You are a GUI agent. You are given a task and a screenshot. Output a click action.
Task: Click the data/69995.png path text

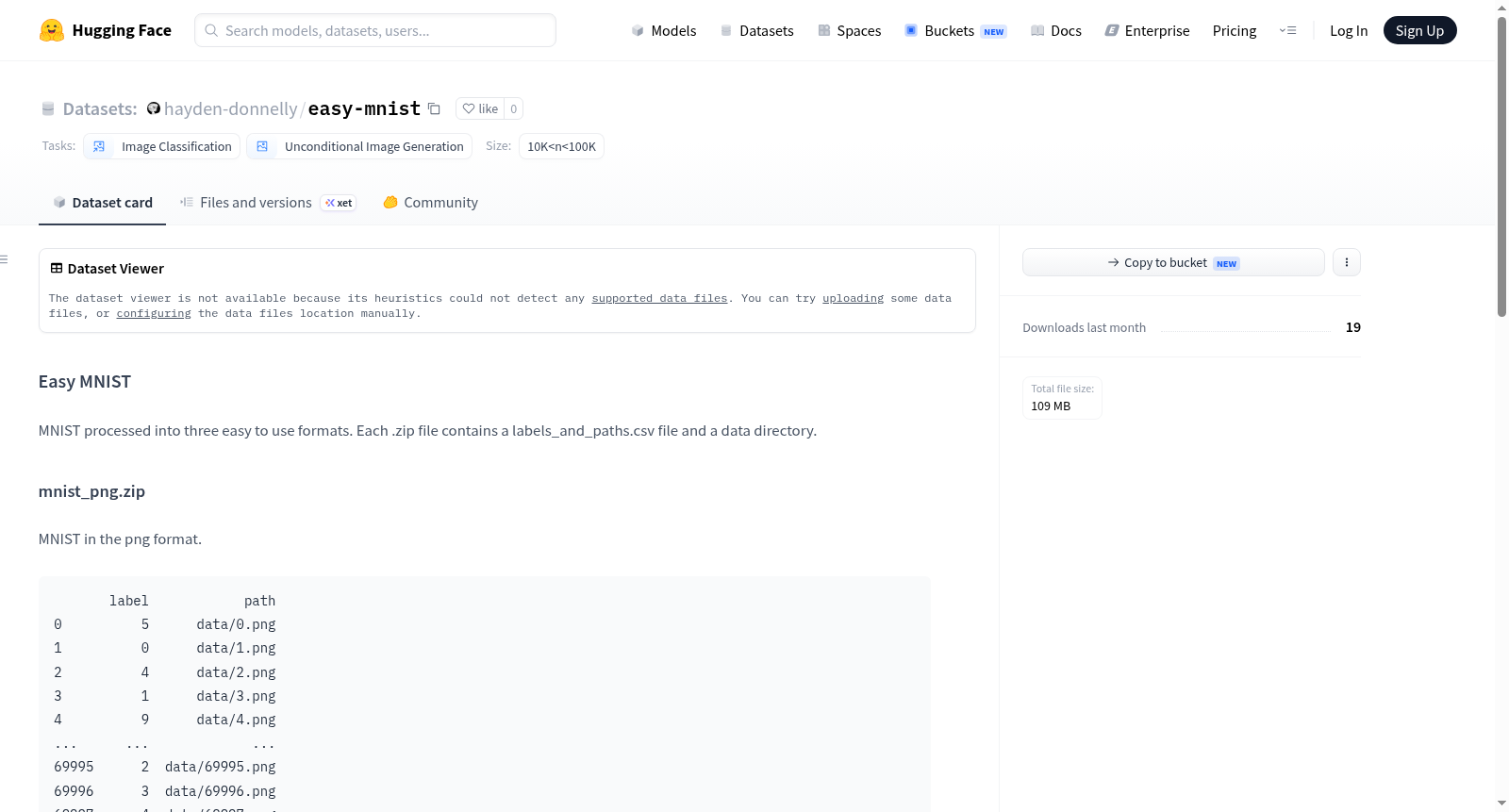coord(221,767)
